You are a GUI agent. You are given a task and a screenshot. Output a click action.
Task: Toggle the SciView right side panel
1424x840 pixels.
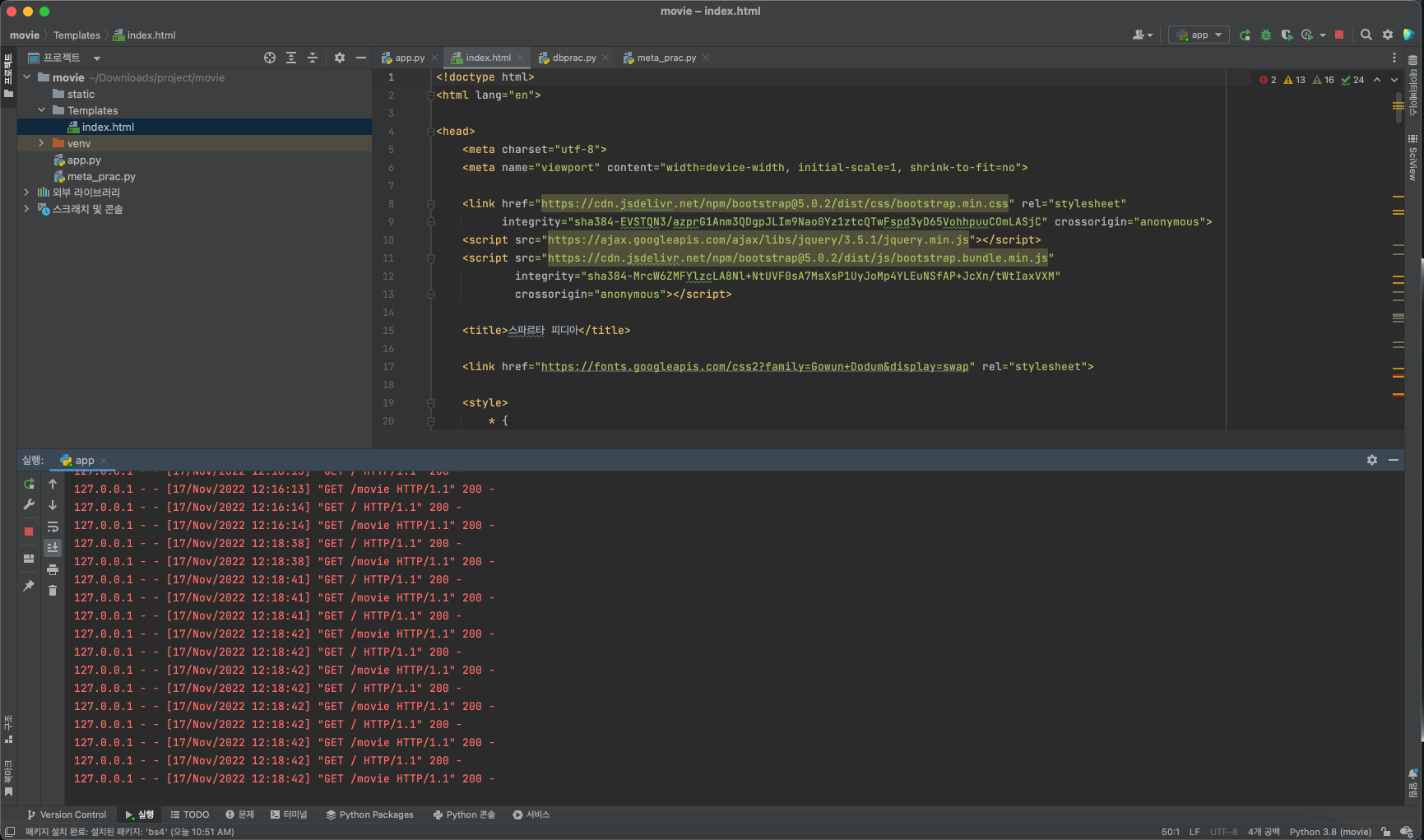click(x=1413, y=158)
